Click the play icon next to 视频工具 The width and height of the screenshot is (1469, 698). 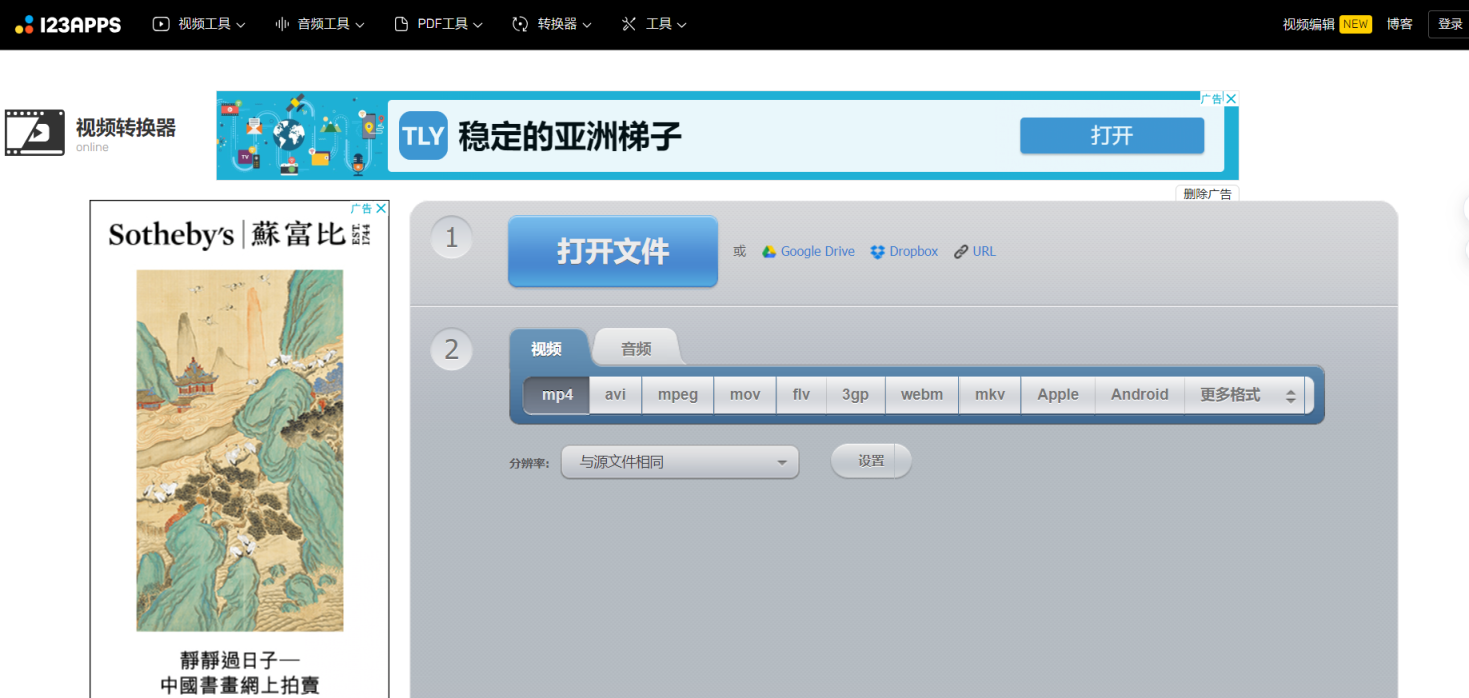[162, 24]
